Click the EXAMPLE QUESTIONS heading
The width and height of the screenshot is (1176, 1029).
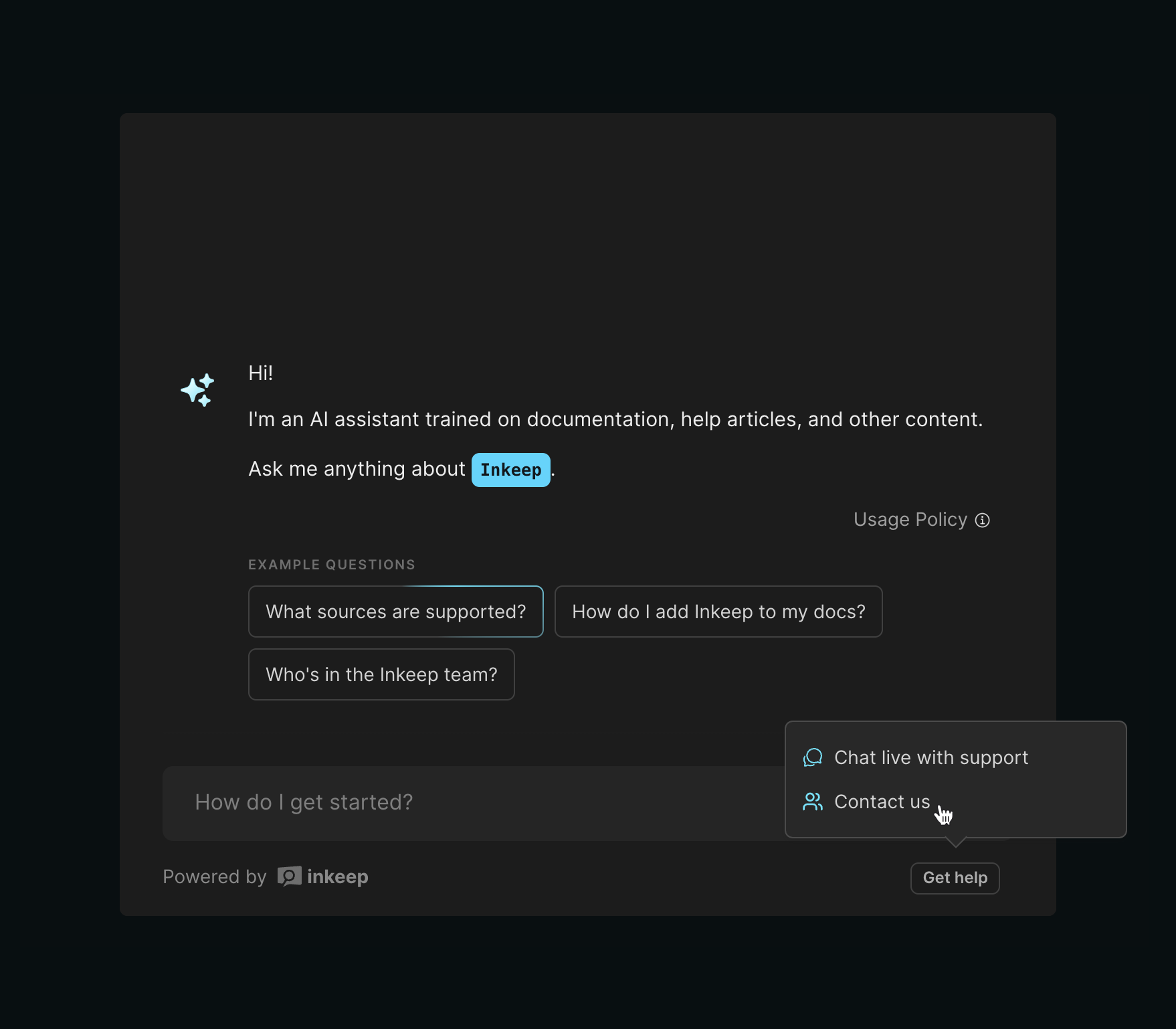click(332, 565)
